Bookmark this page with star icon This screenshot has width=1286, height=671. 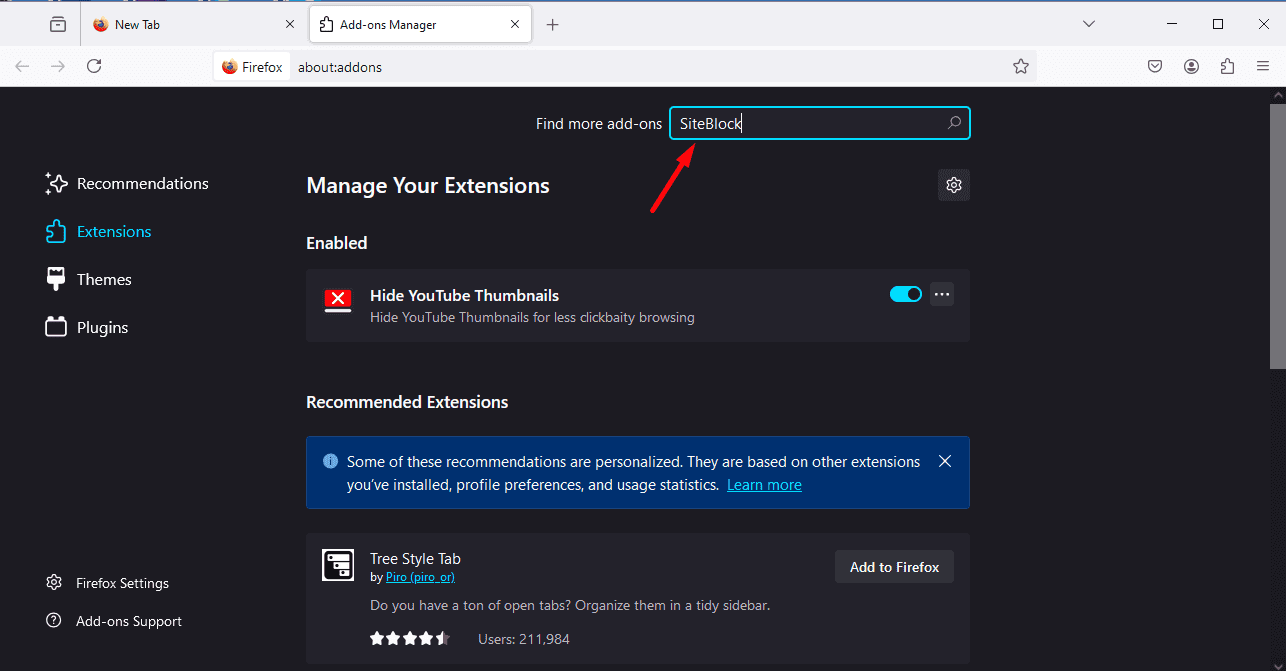pyautogui.click(x=1020, y=67)
